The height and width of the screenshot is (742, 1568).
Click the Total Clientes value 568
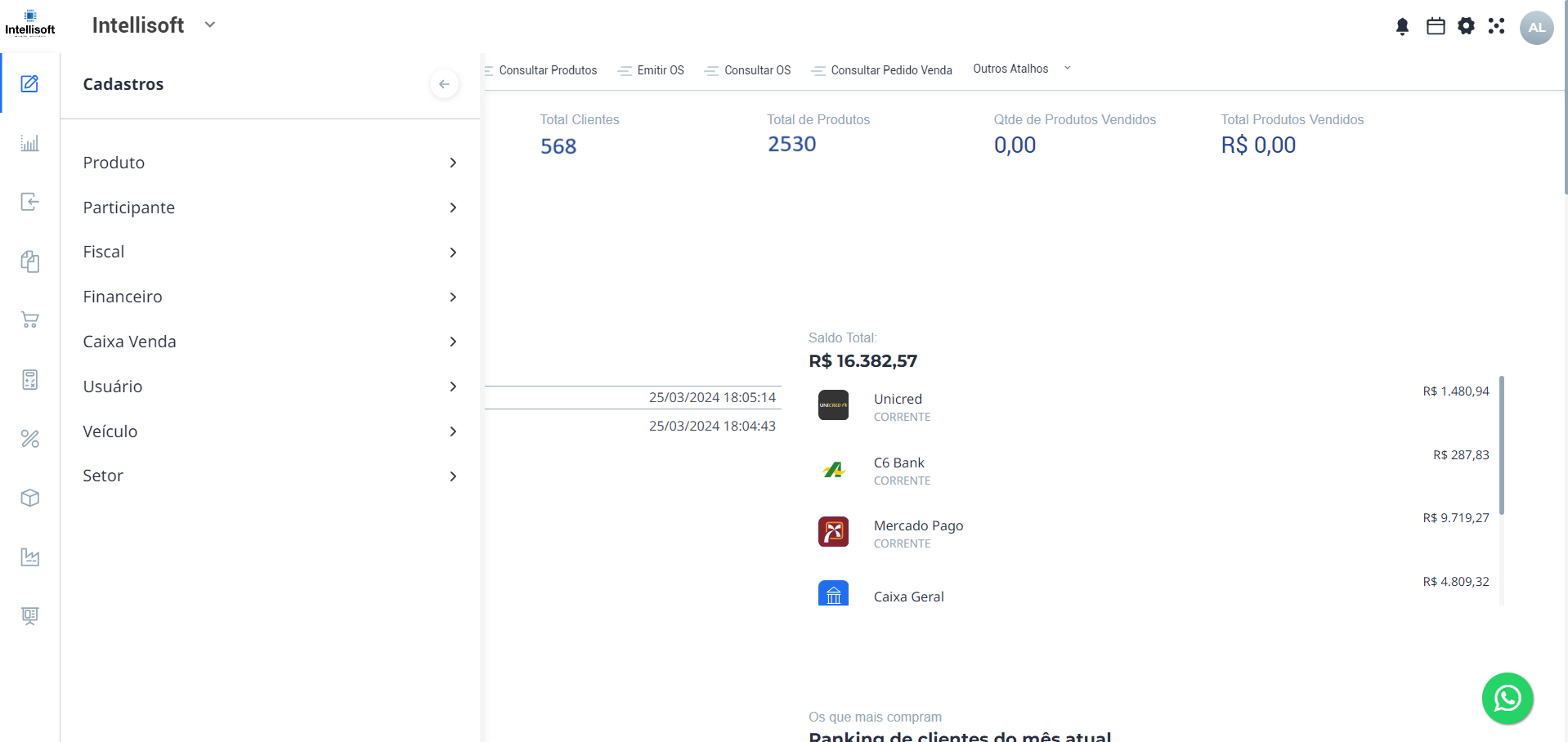(x=558, y=146)
